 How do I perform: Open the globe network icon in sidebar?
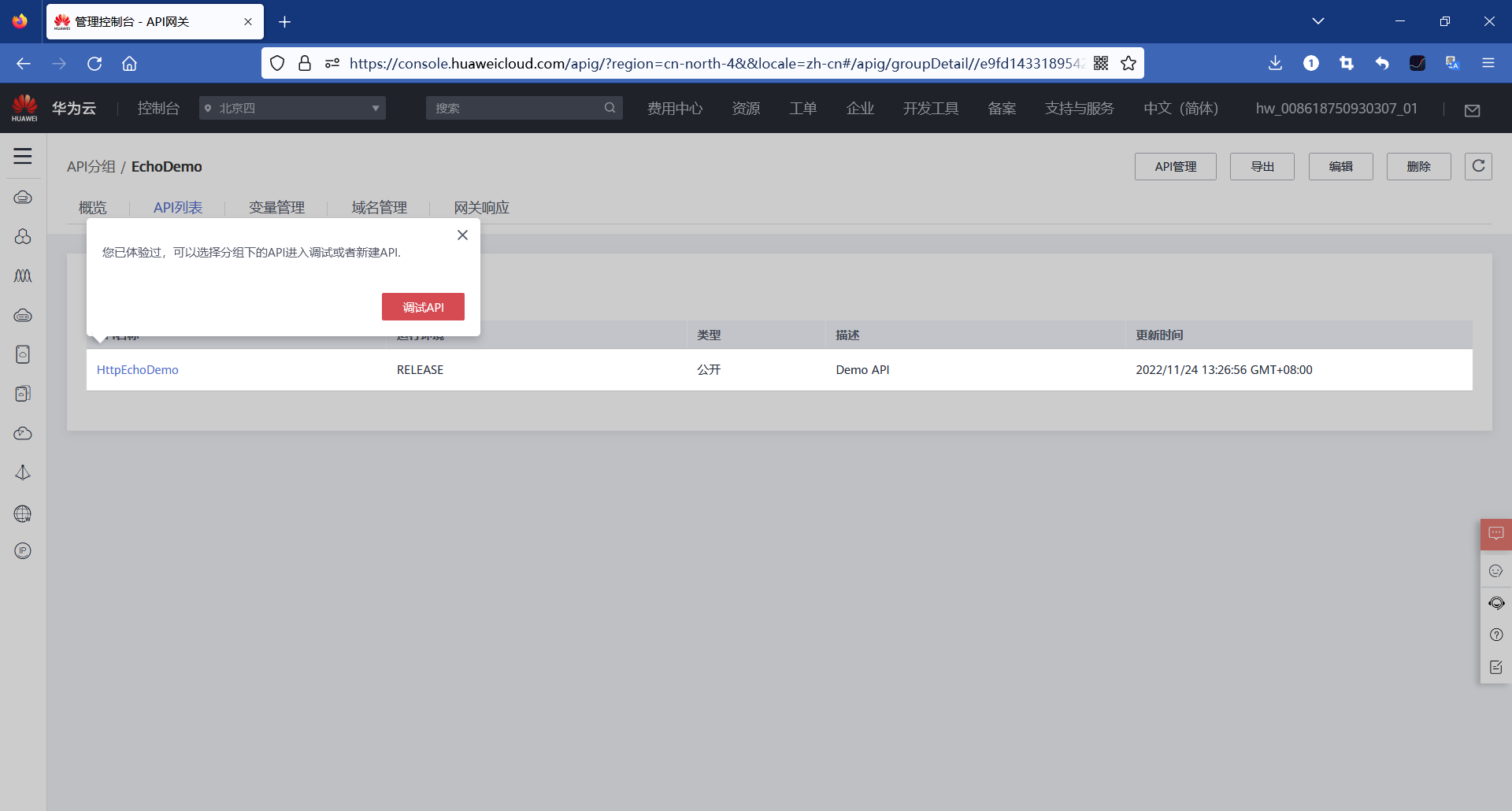23,513
